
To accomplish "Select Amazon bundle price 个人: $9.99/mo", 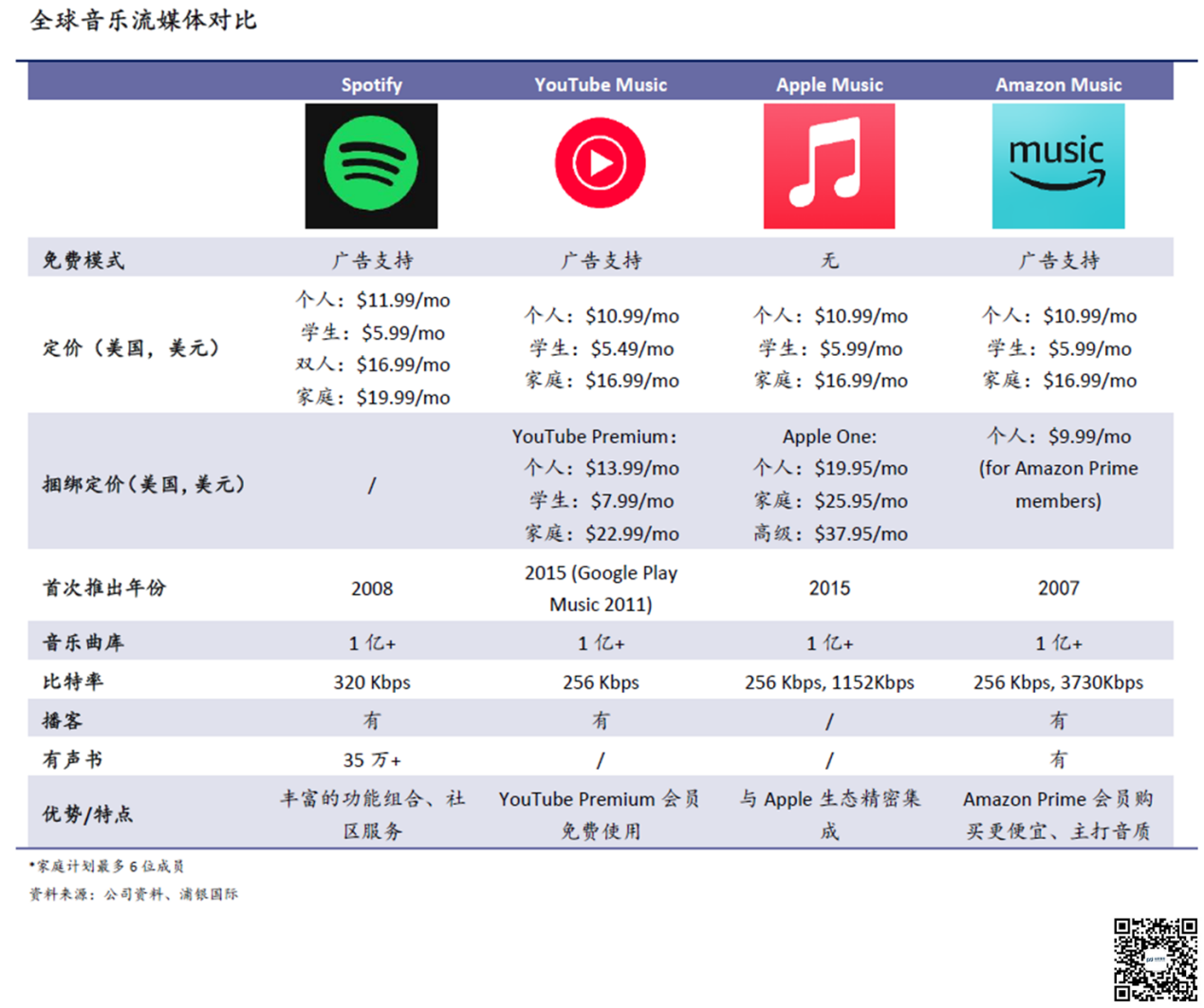I will tap(1059, 437).
